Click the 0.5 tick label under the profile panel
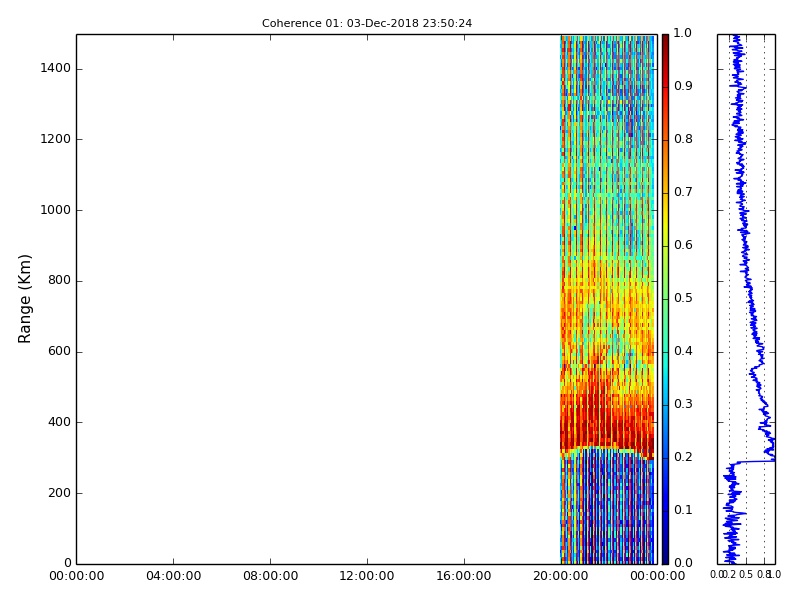This screenshot has height=600, width=800. (746, 574)
